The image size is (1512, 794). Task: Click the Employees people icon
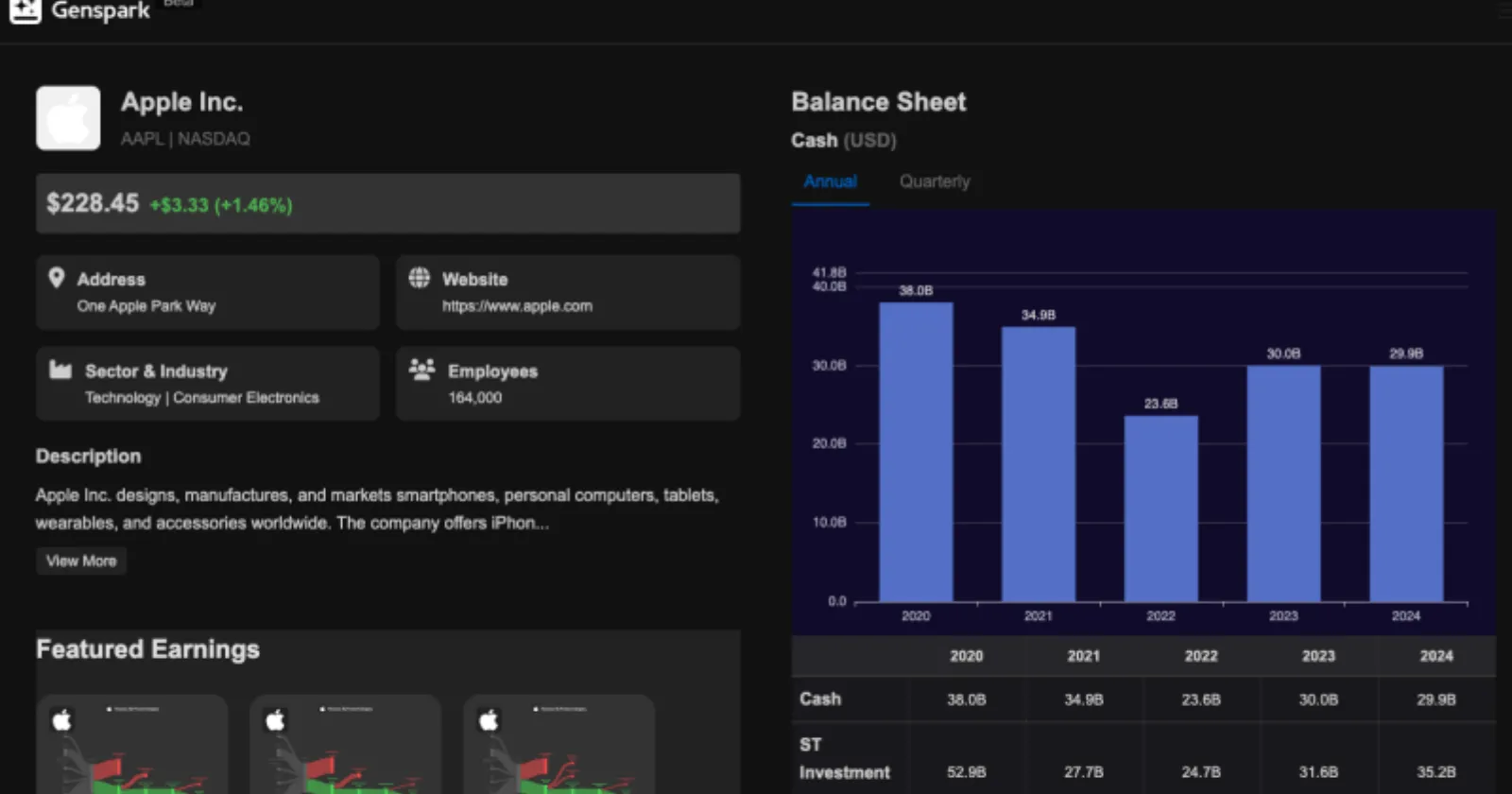tap(421, 370)
